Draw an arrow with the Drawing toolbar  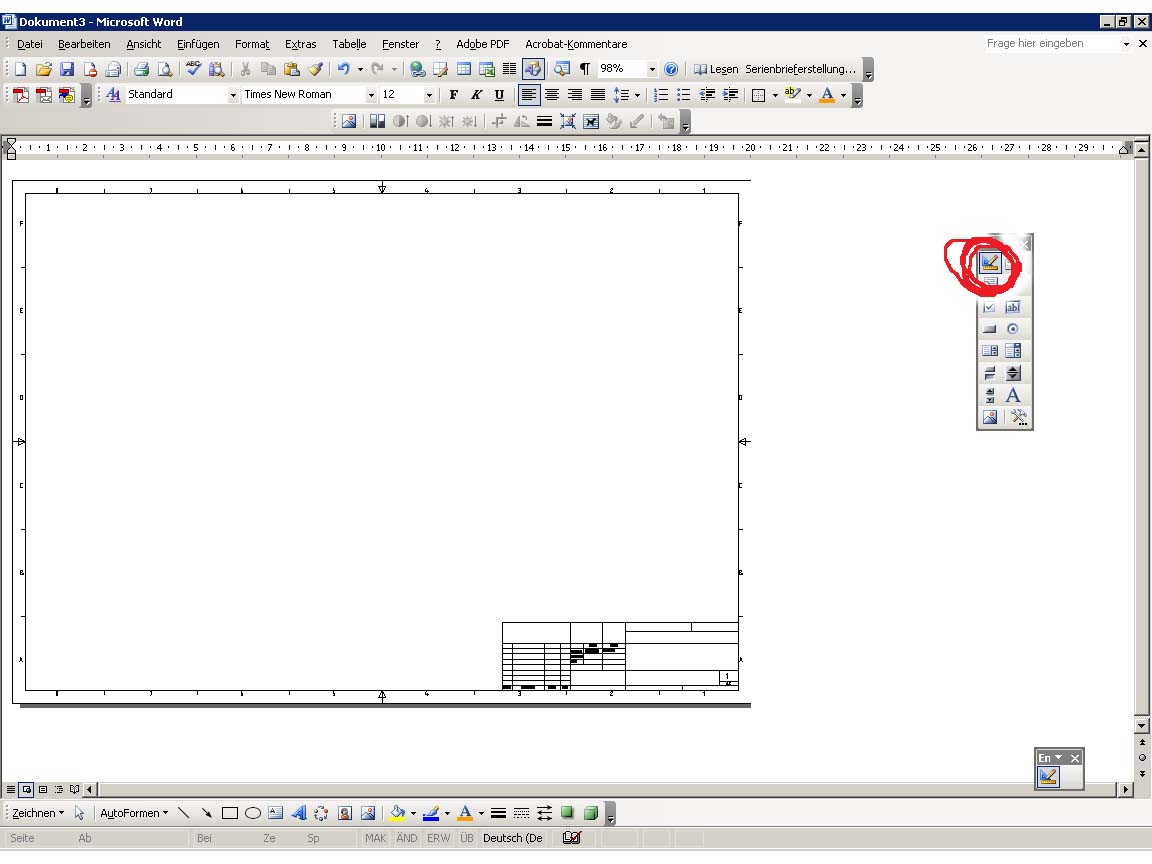click(206, 813)
